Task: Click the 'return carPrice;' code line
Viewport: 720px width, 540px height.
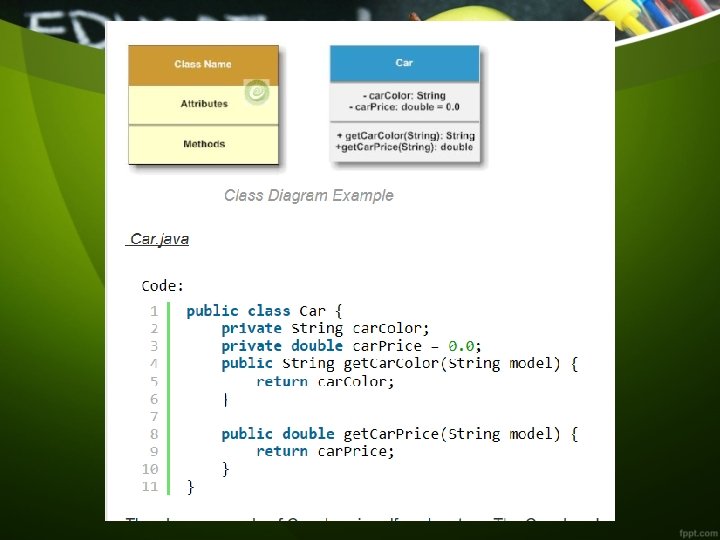Action: pyautogui.click(x=325, y=451)
